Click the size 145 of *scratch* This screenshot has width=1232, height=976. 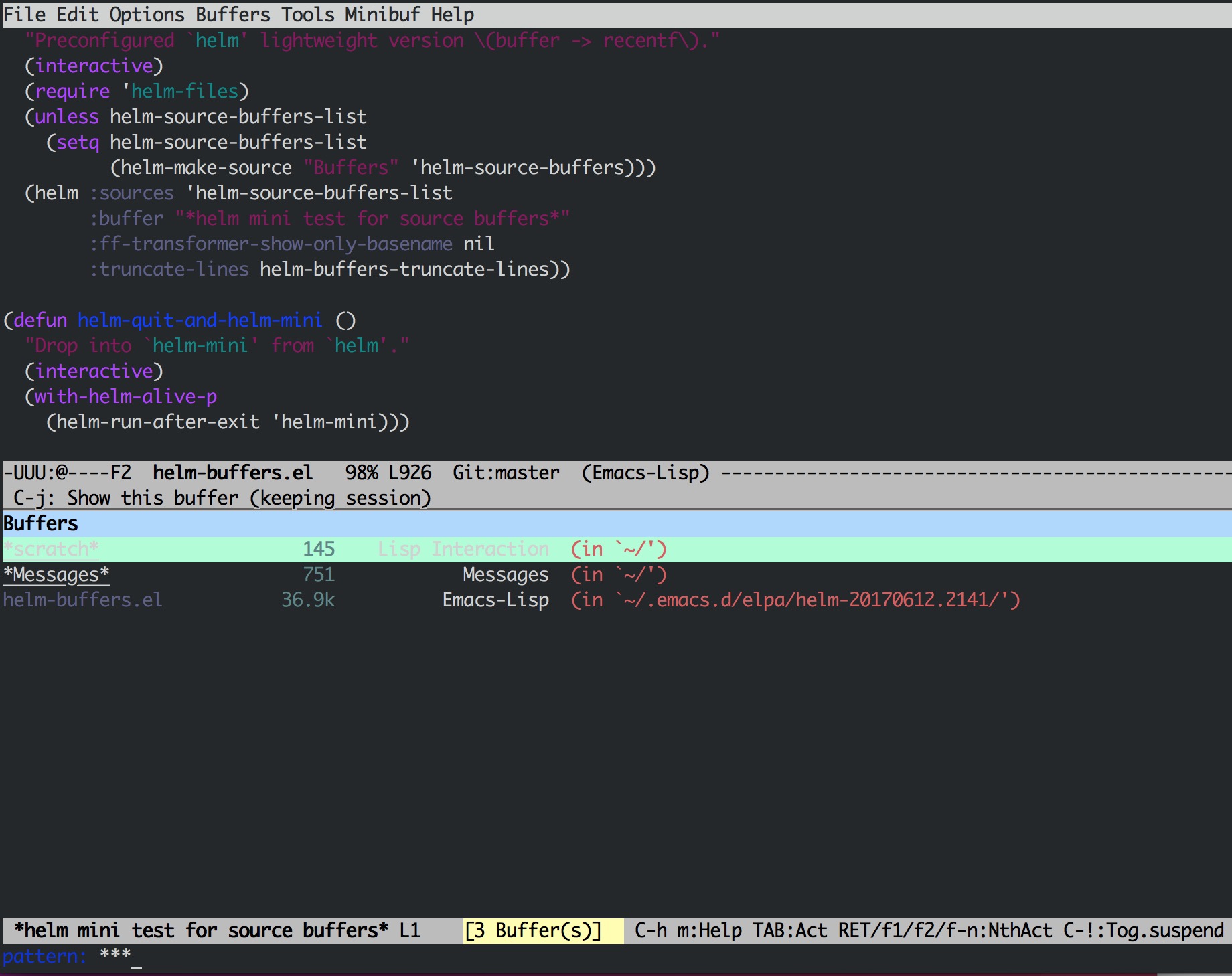(319, 549)
